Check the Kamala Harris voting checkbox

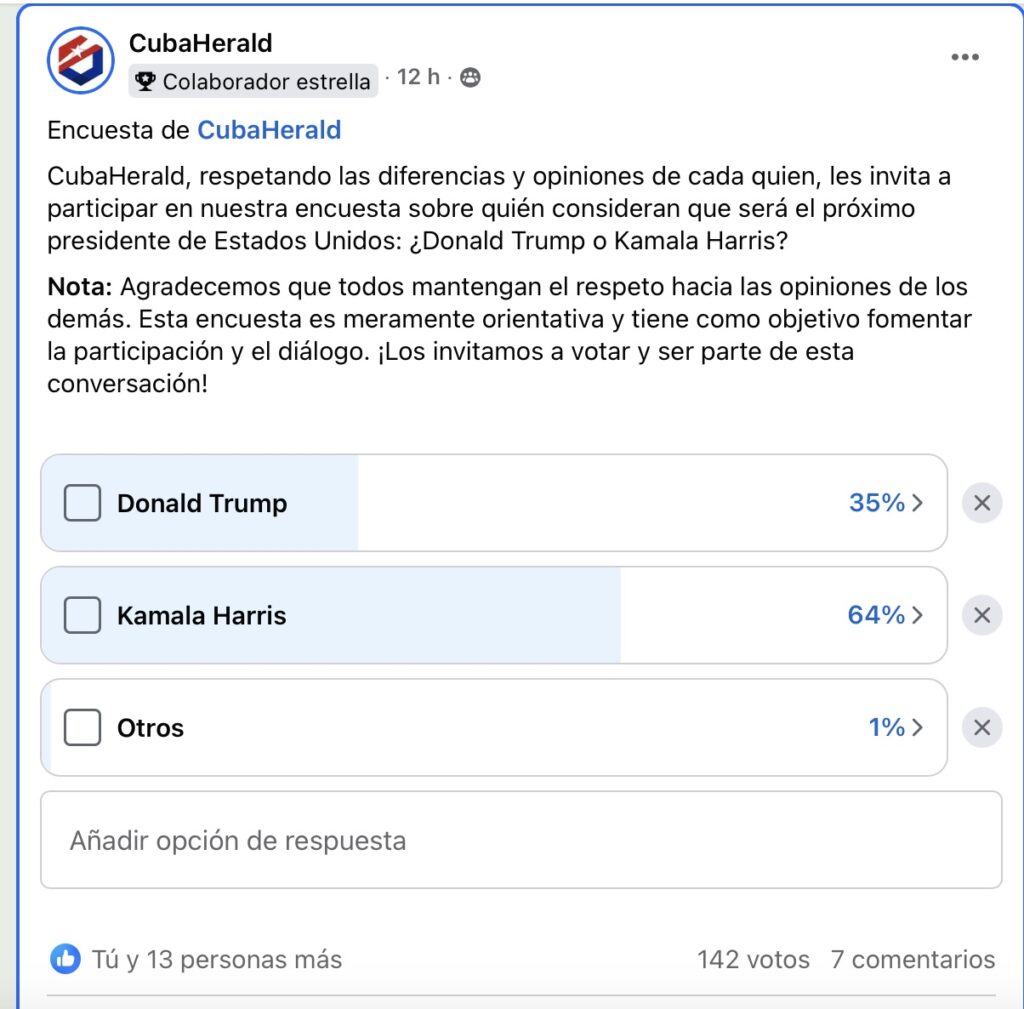coord(82,615)
